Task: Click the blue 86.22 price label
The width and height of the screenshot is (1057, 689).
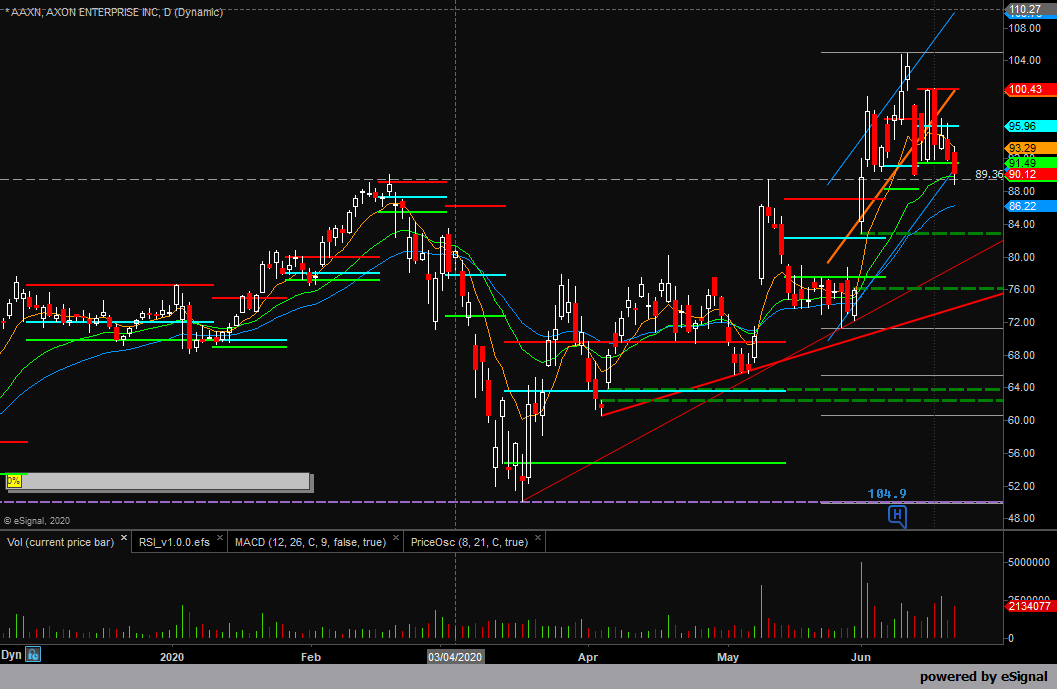Action: coord(1031,206)
